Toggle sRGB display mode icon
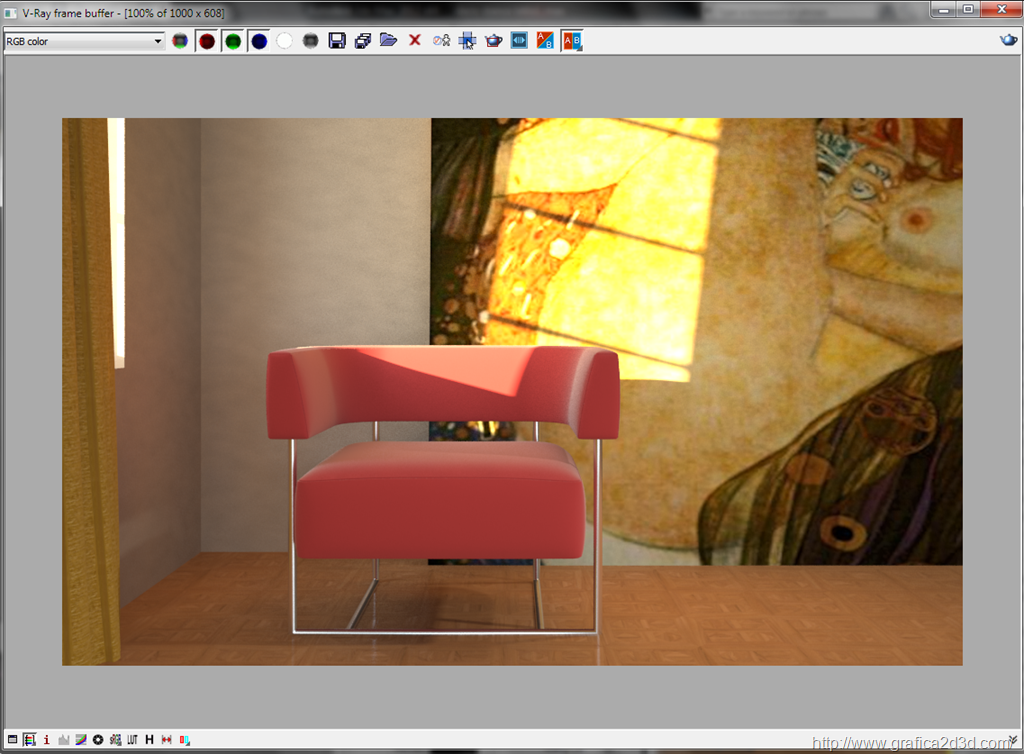The height and width of the screenshot is (754, 1024). click(x=116, y=740)
